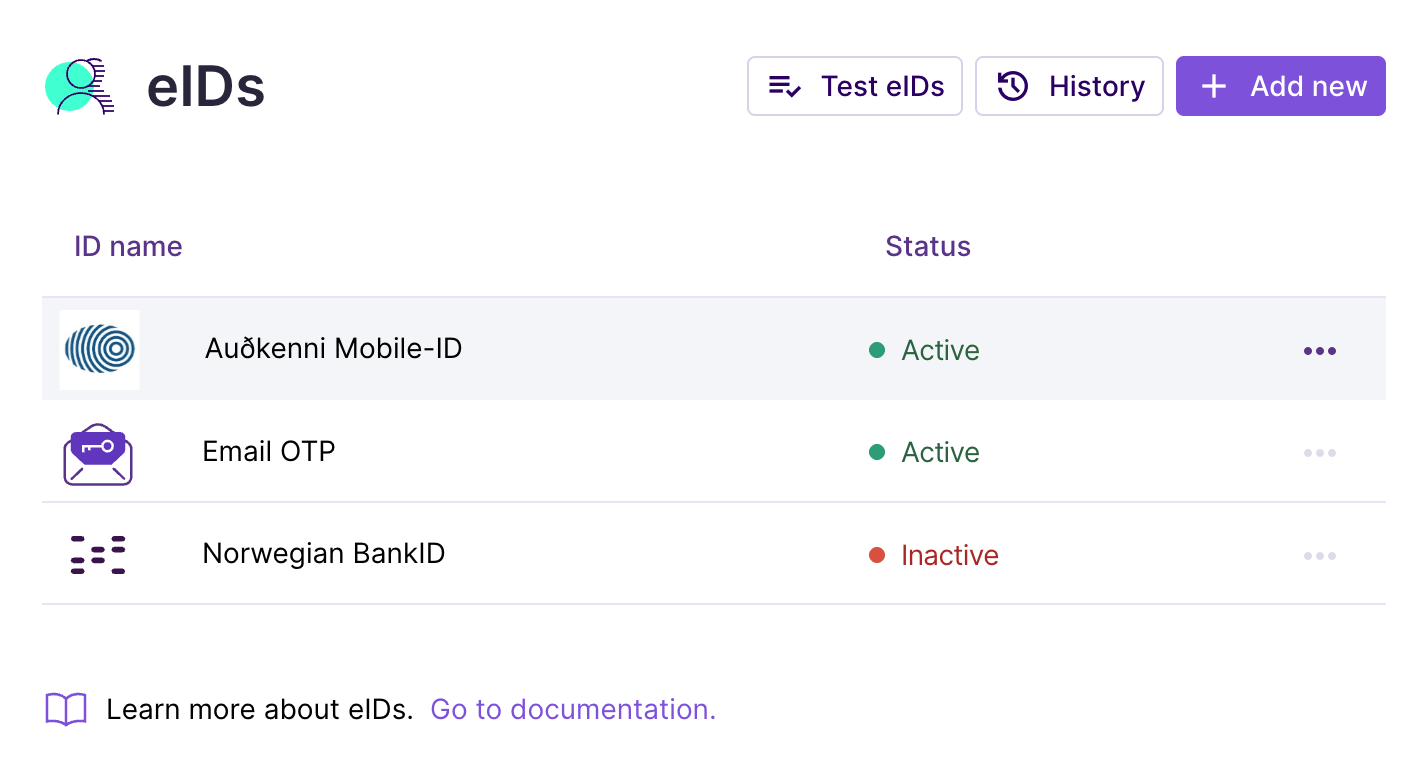
Task: Click the plus icon in Add new
Action: point(1213,87)
